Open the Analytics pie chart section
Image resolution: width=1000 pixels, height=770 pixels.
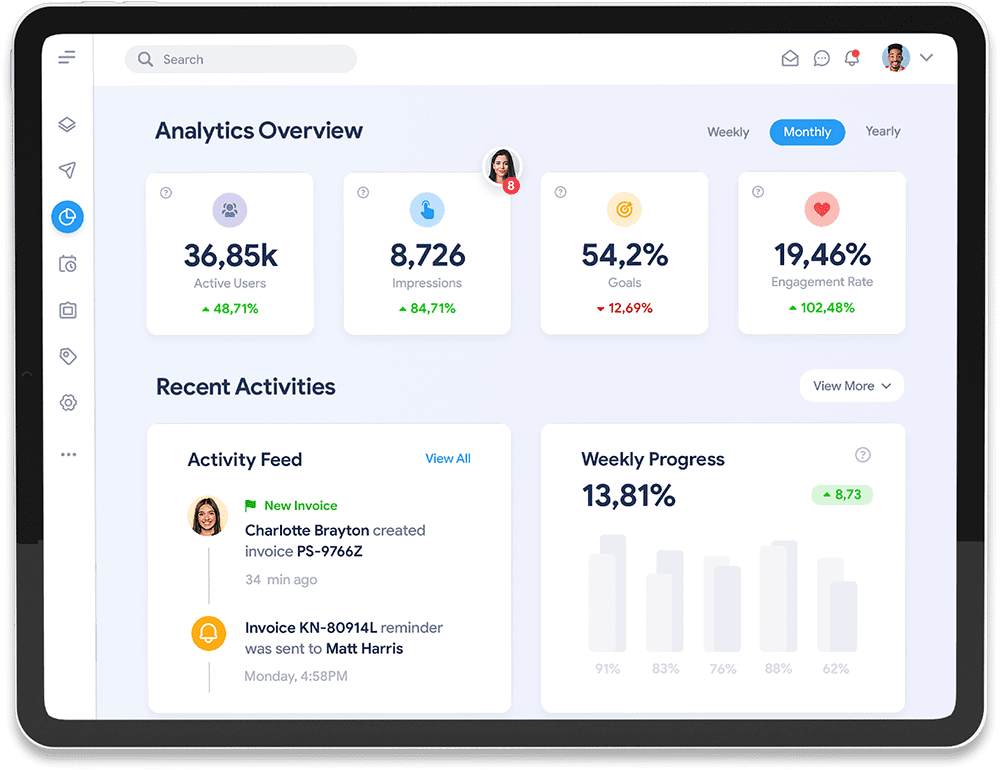[x=67, y=216]
